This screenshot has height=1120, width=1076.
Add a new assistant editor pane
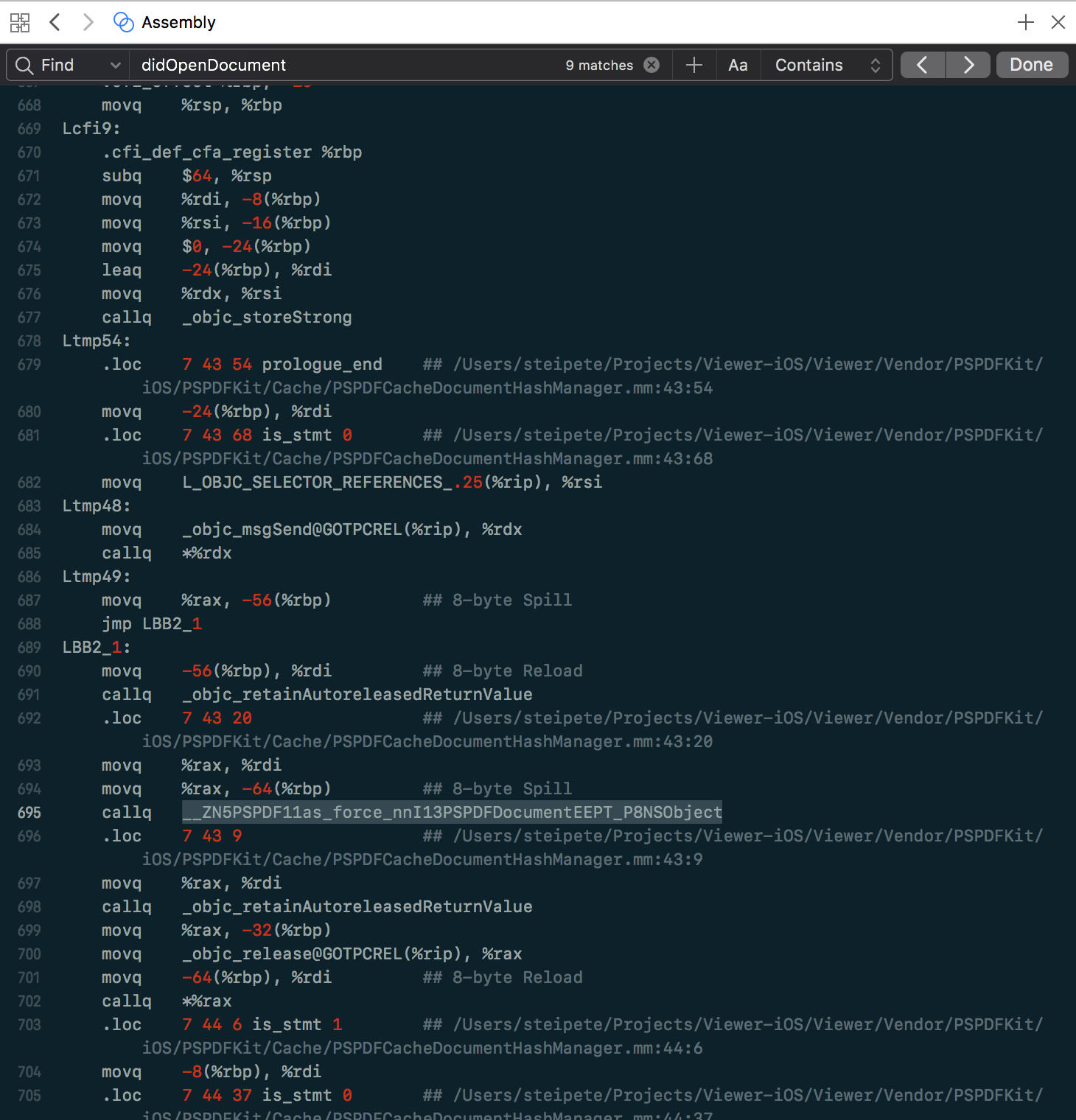[x=1025, y=23]
